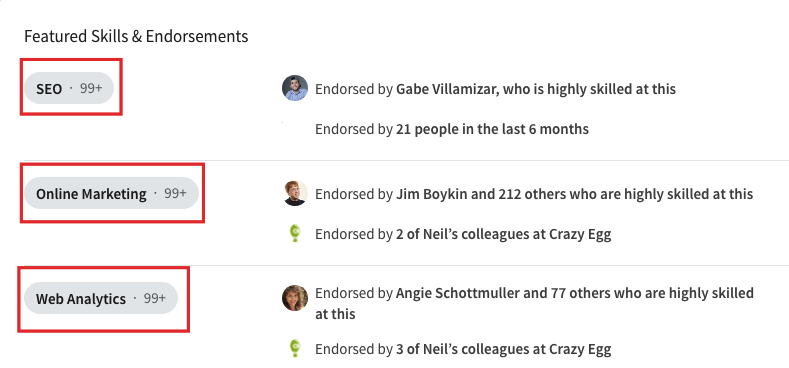
Task: Select the Online Marketing skill pill
Action: pos(111,193)
